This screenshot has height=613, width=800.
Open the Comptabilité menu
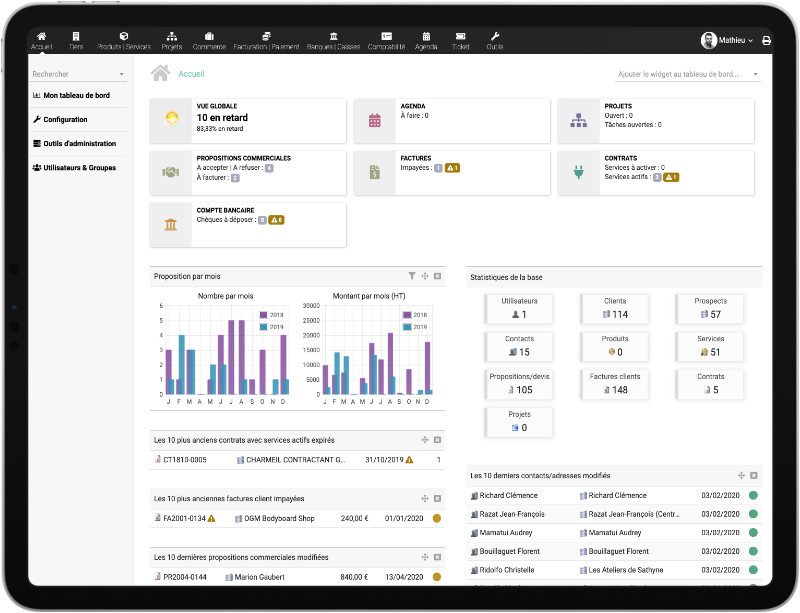386,41
